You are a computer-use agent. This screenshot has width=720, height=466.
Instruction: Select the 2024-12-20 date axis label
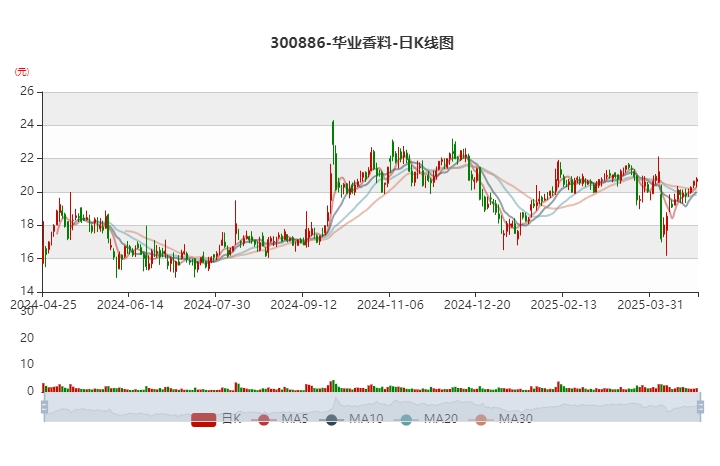pyautogui.click(x=477, y=305)
